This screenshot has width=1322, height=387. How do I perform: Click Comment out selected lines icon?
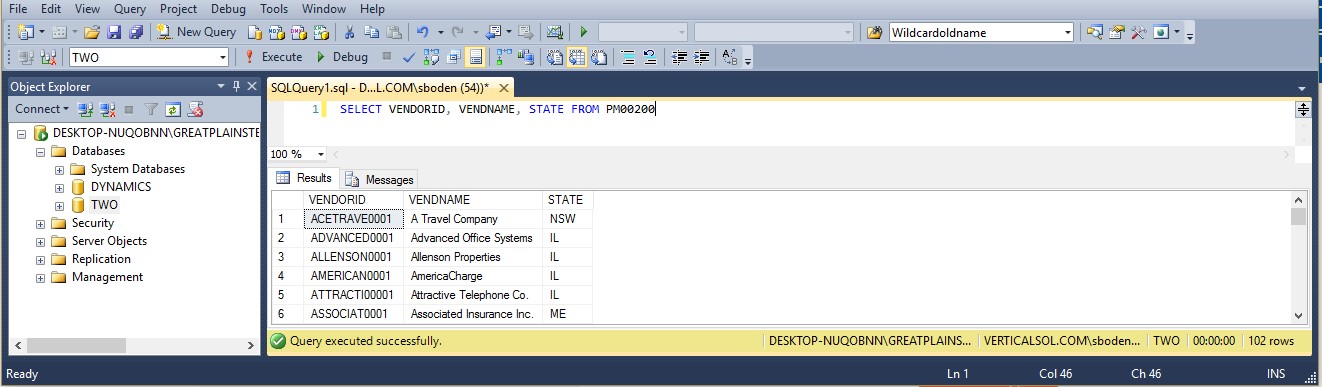click(629, 57)
